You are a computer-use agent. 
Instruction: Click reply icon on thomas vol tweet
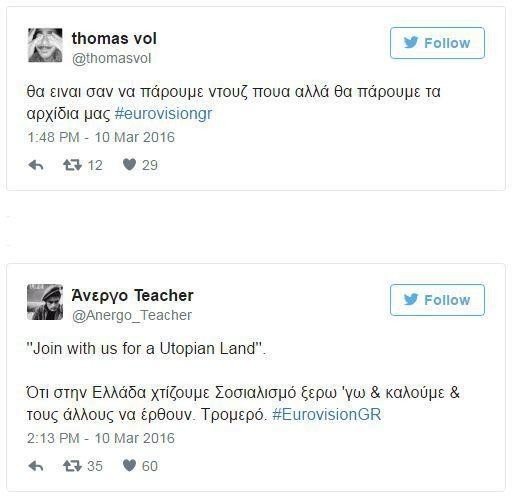(x=36, y=165)
